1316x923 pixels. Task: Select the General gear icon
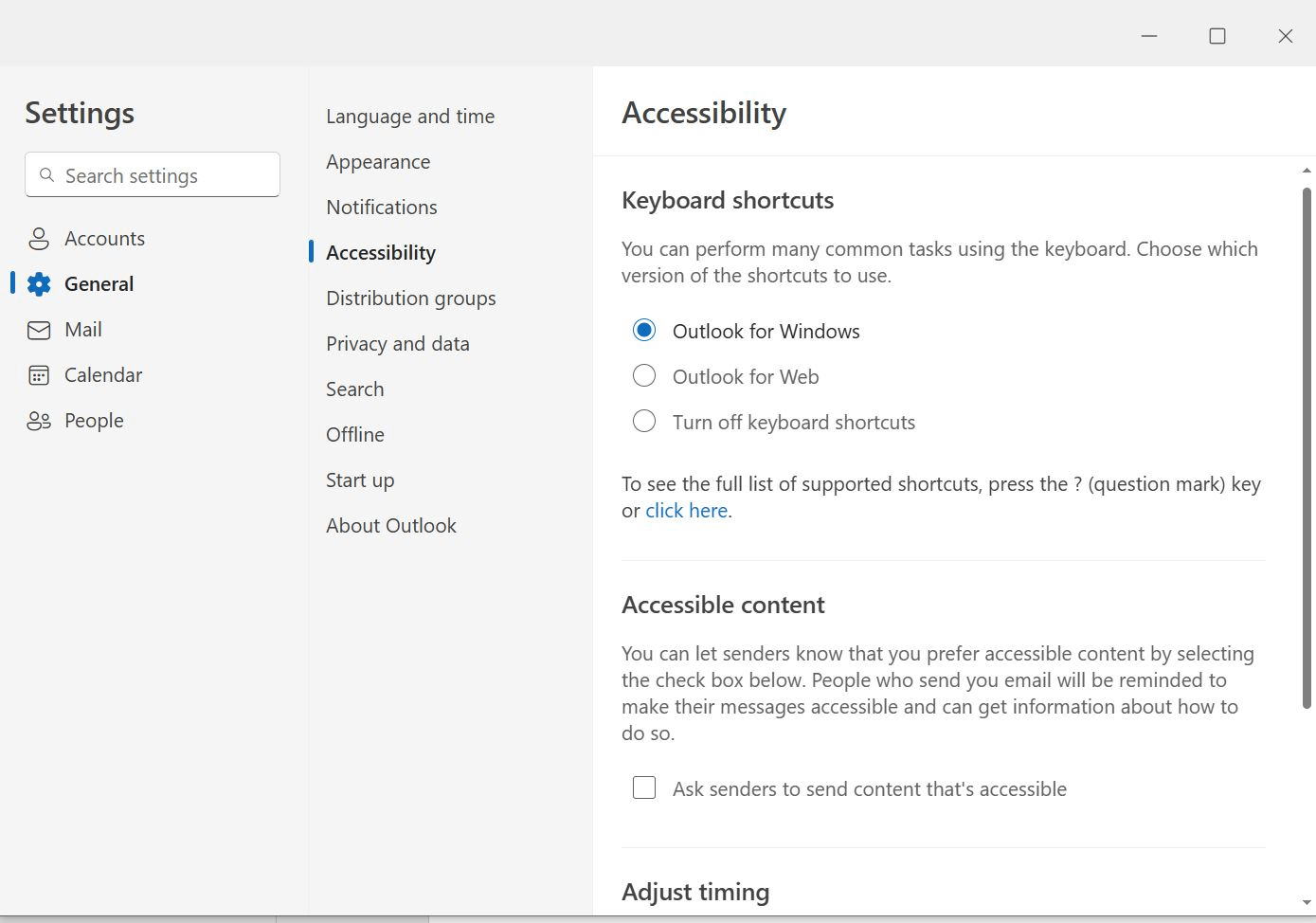tap(39, 283)
